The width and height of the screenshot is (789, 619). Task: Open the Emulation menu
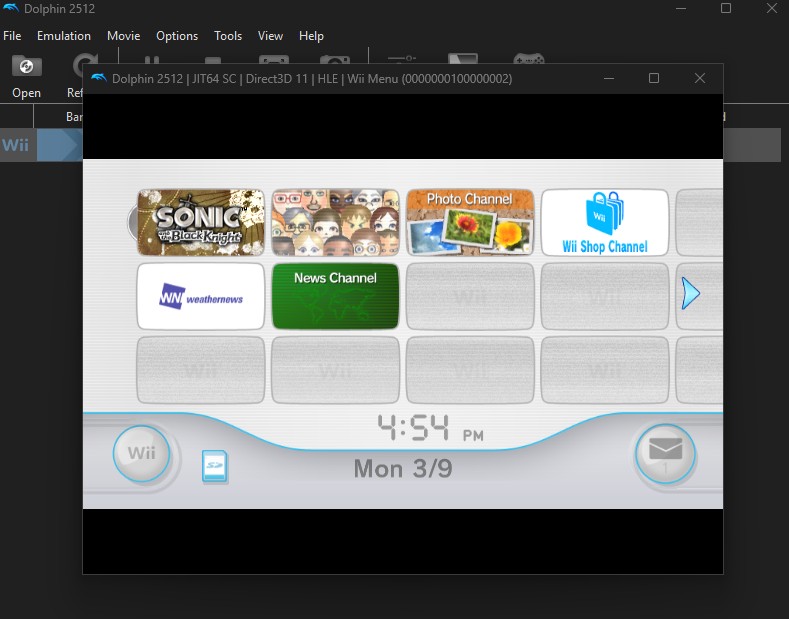coord(64,36)
